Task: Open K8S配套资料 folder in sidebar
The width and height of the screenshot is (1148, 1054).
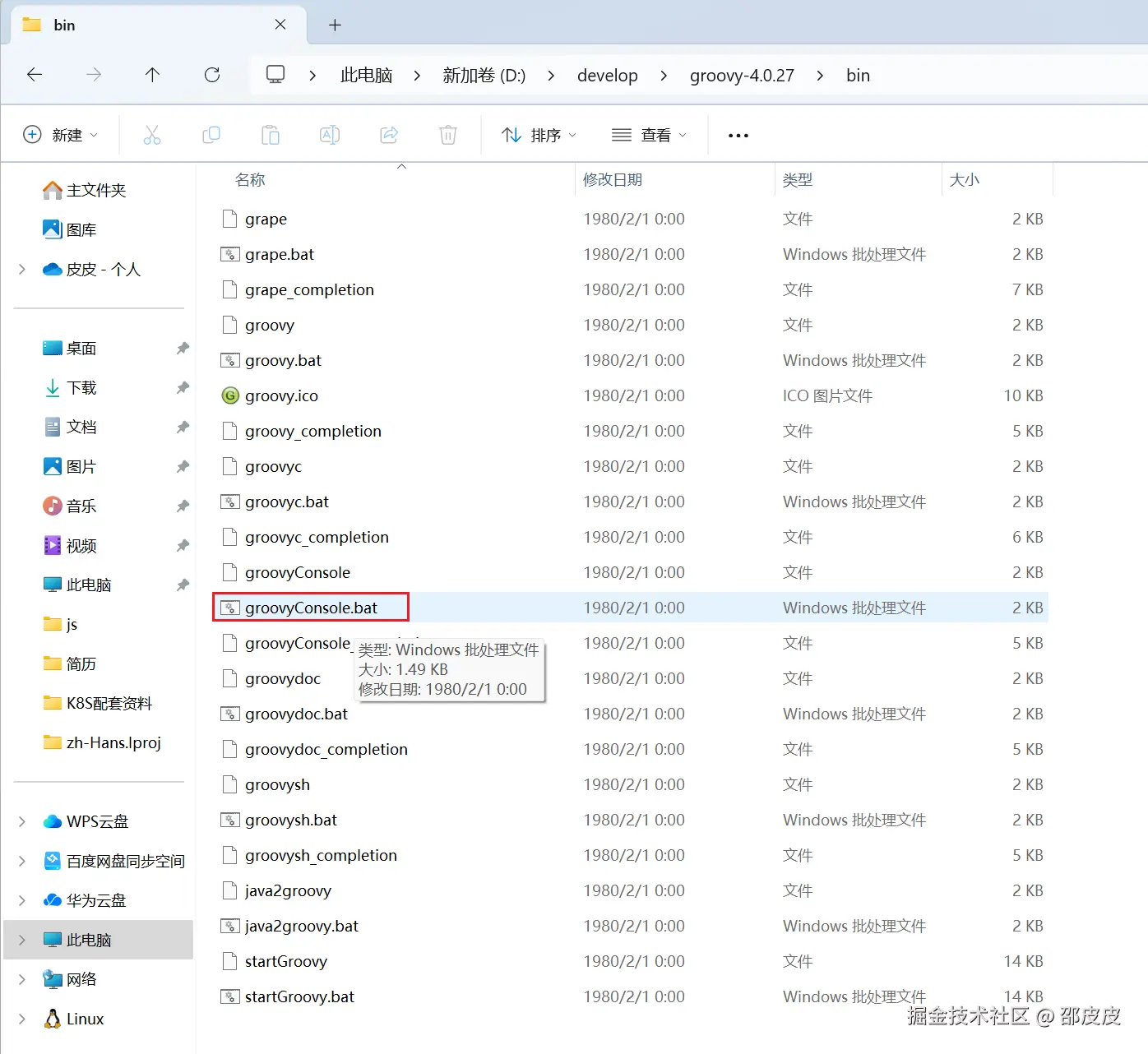Action: pos(98,703)
